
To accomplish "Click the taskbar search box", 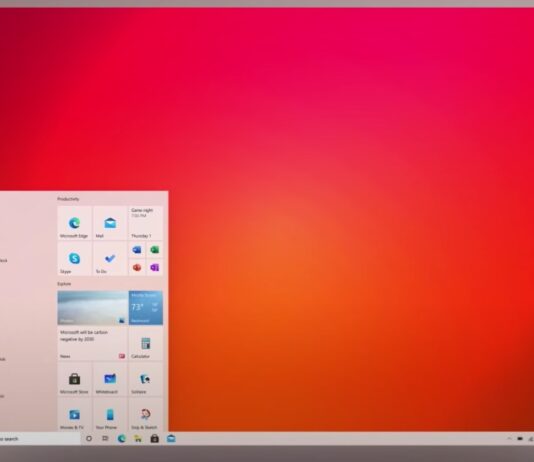I will coord(40,439).
